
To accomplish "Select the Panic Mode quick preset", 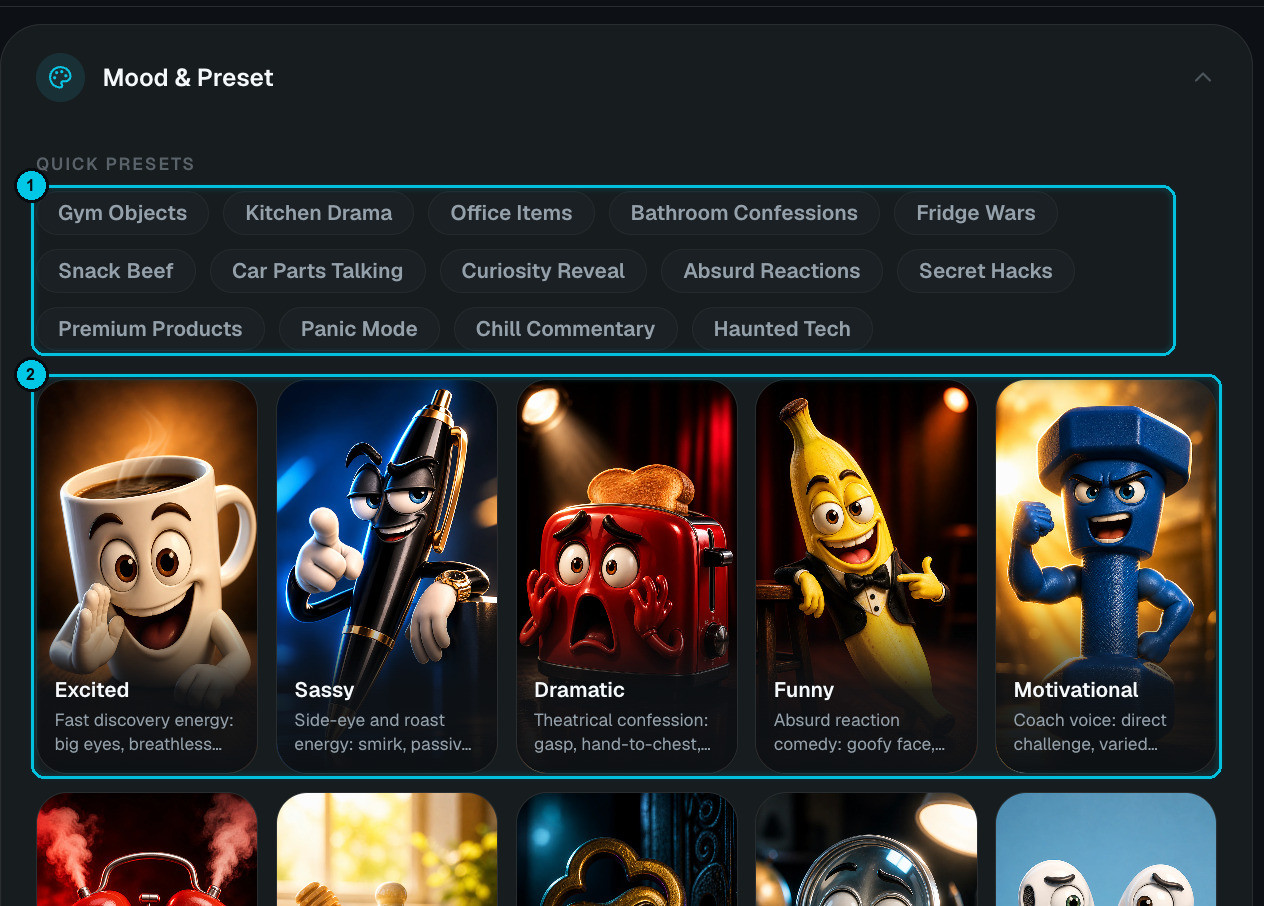I will pos(359,329).
